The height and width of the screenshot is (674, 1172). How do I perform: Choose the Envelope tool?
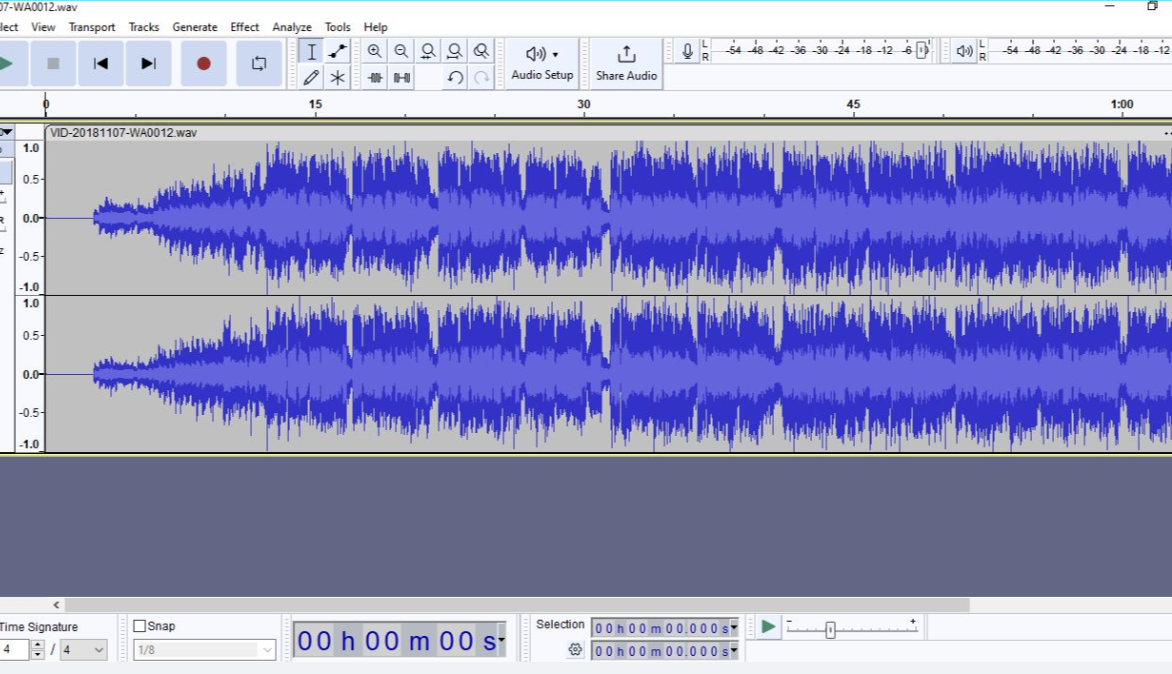tap(338, 52)
